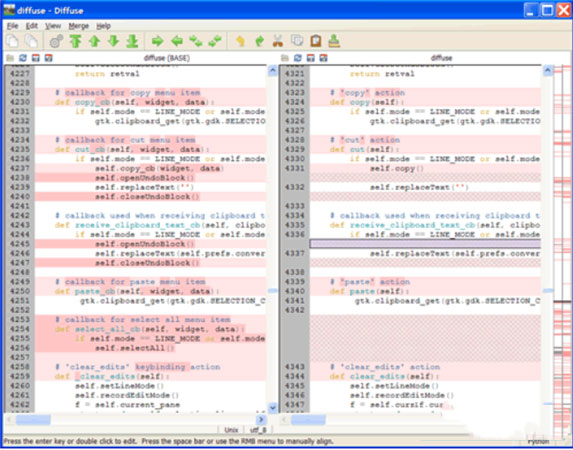Open the Merge menu
This screenshot has height=450, width=573.
[79, 26]
